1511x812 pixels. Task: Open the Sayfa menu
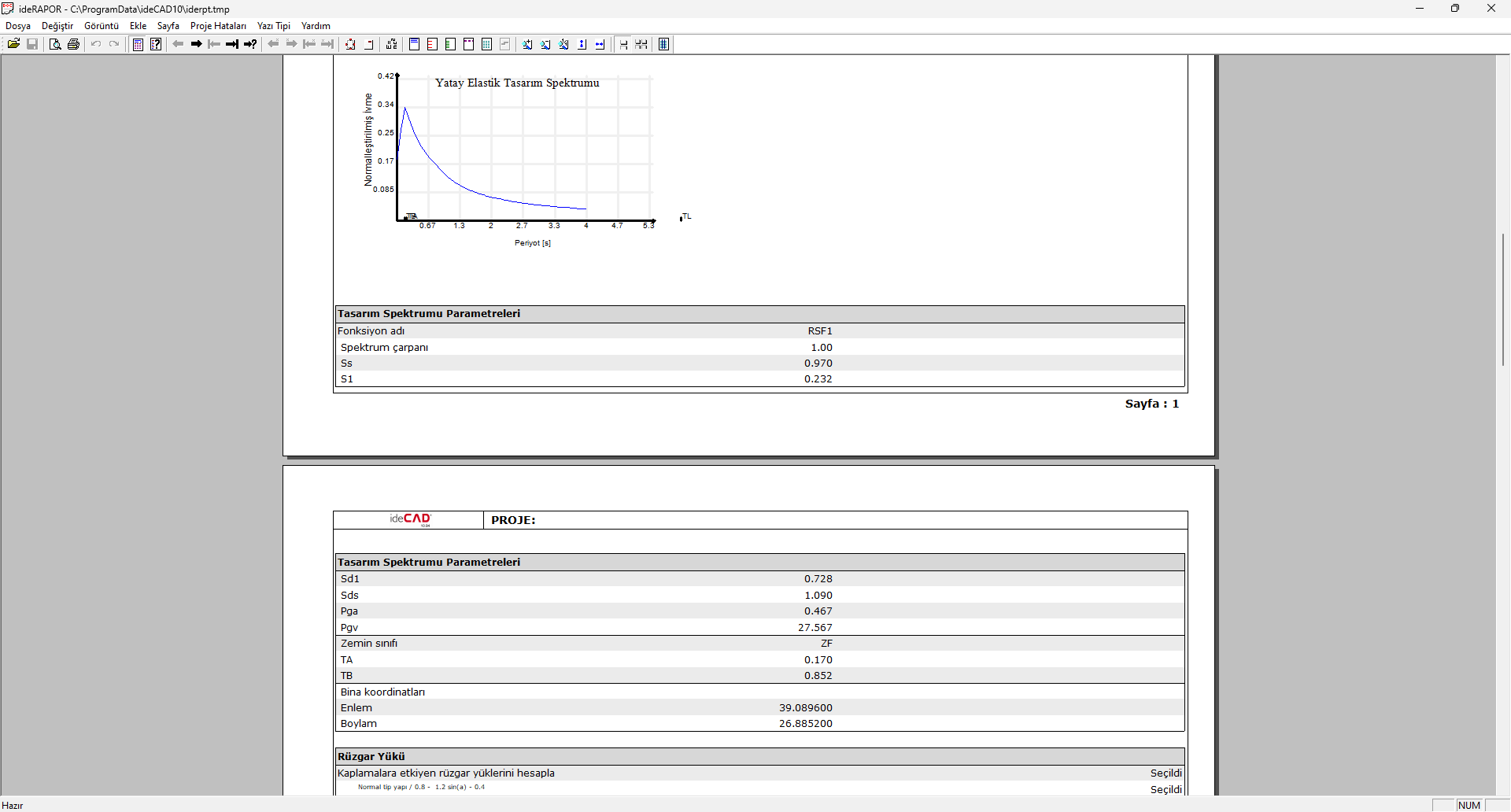click(x=168, y=26)
